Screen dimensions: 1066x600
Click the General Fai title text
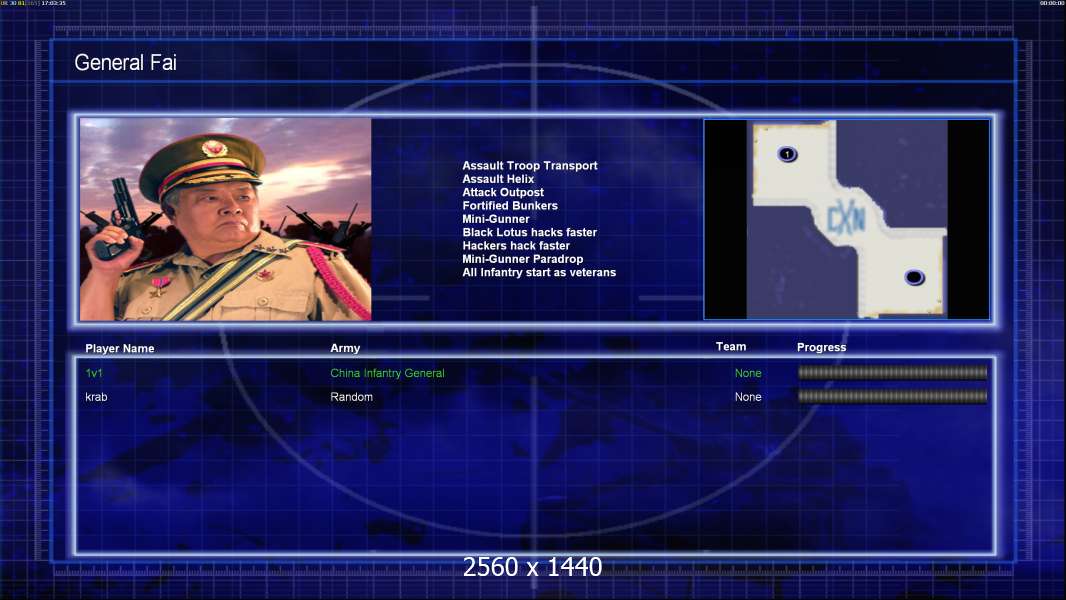coord(125,63)
